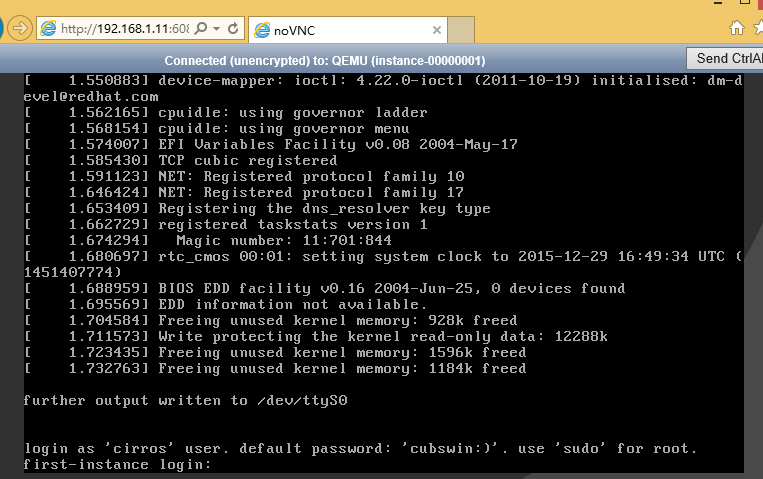The width and height of the screenshot is (763, 479).
Task: Maximize the browser window
Action: 745,2
